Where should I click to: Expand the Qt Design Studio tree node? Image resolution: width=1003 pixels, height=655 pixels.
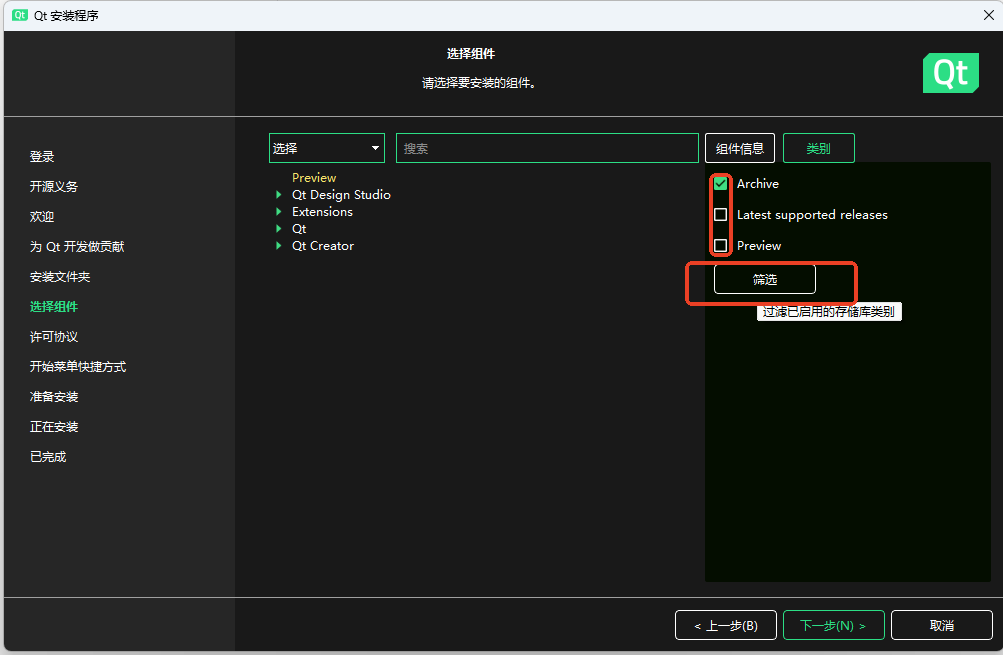point(278,194)
